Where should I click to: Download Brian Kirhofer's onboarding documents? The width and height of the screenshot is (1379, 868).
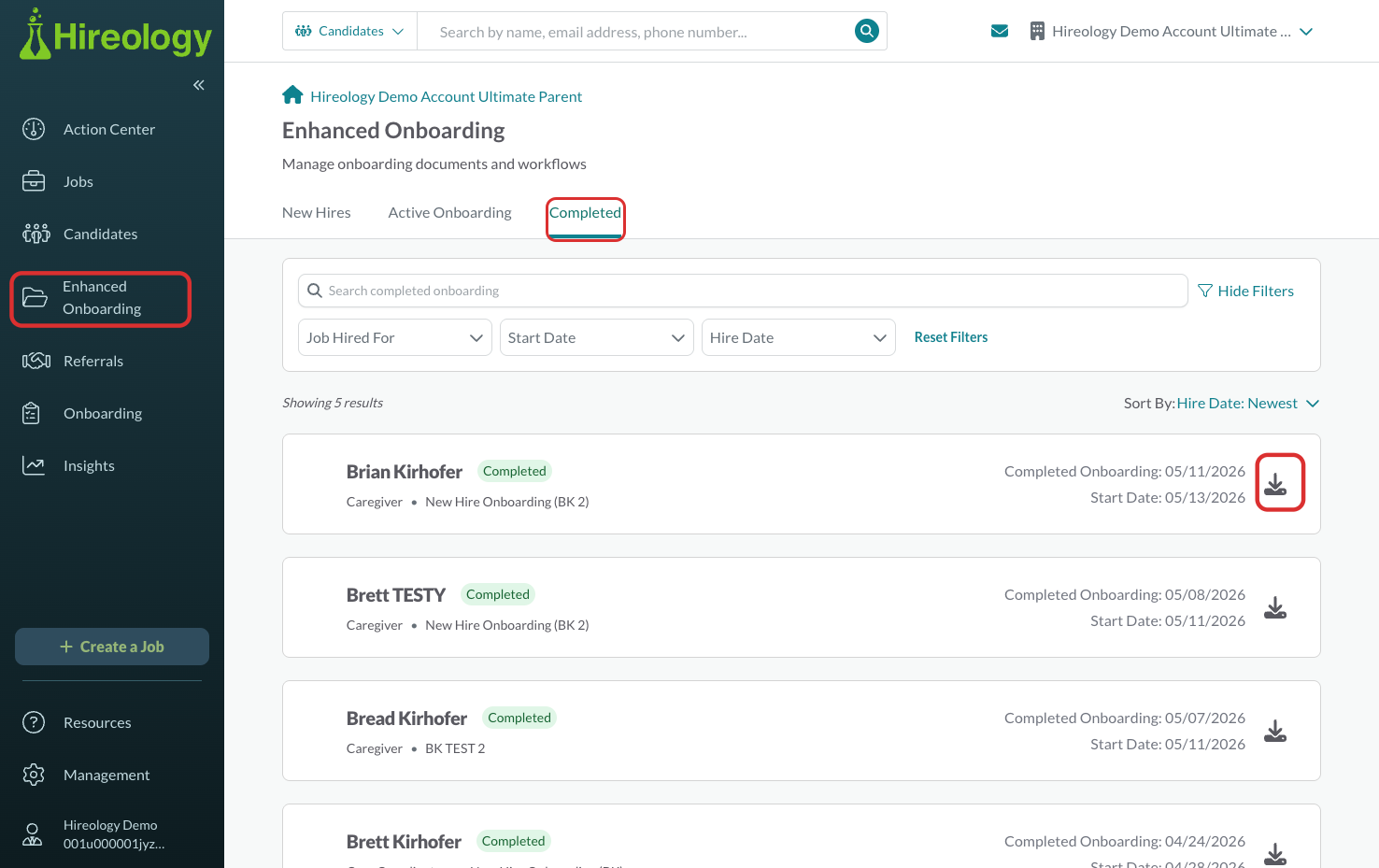click(1275, 484)
